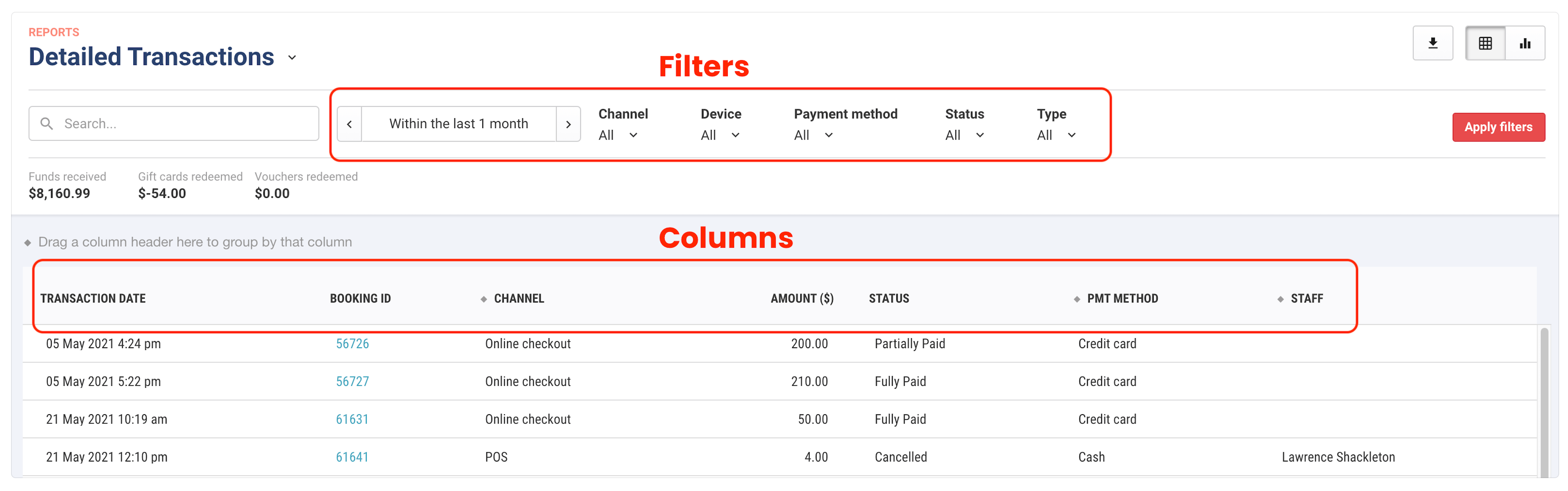Click the download report icon
This screenshot has width=1568, height=491.
(1432, 43)
